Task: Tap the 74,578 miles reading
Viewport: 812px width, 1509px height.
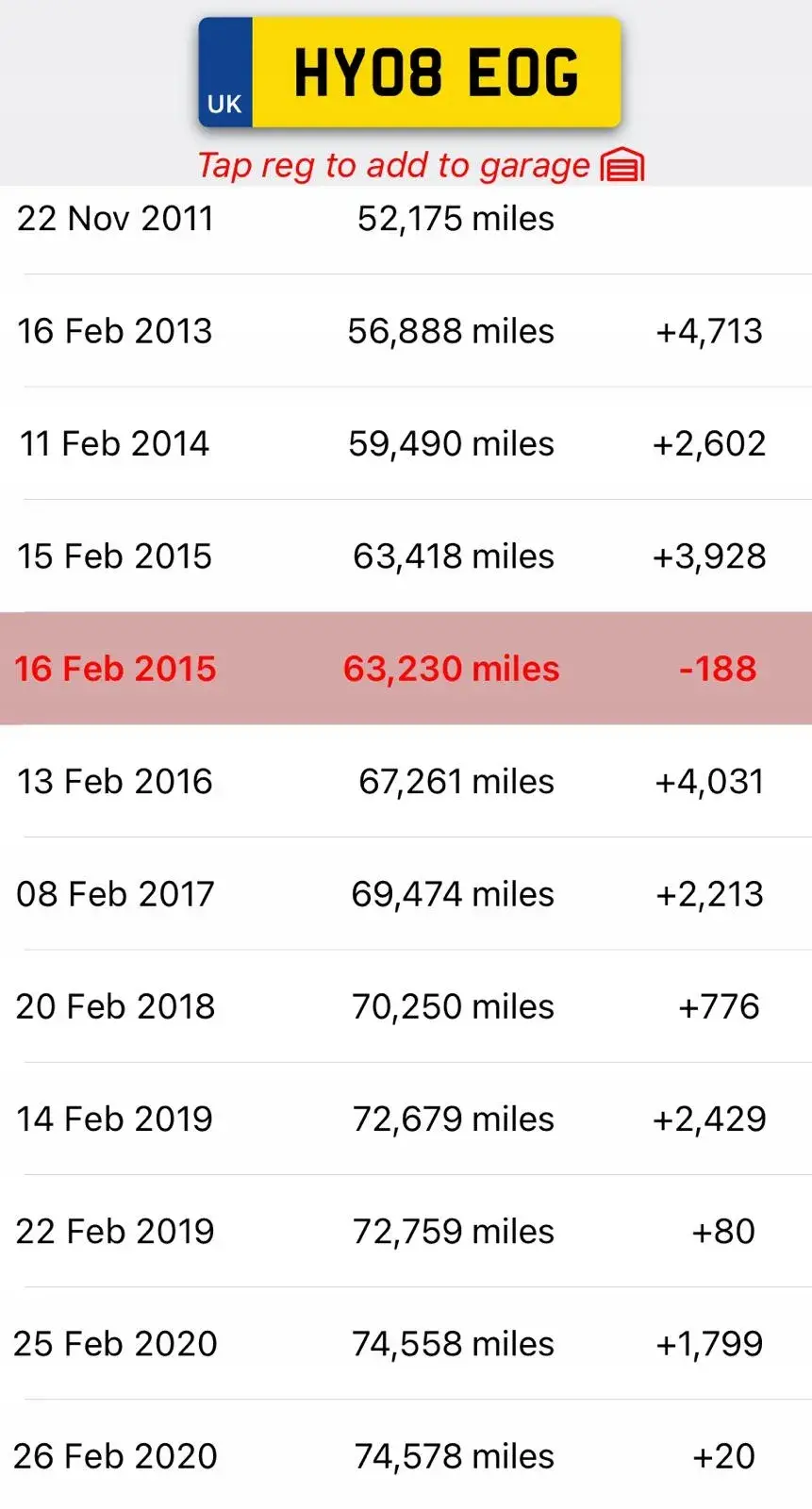Action: 454,1456
